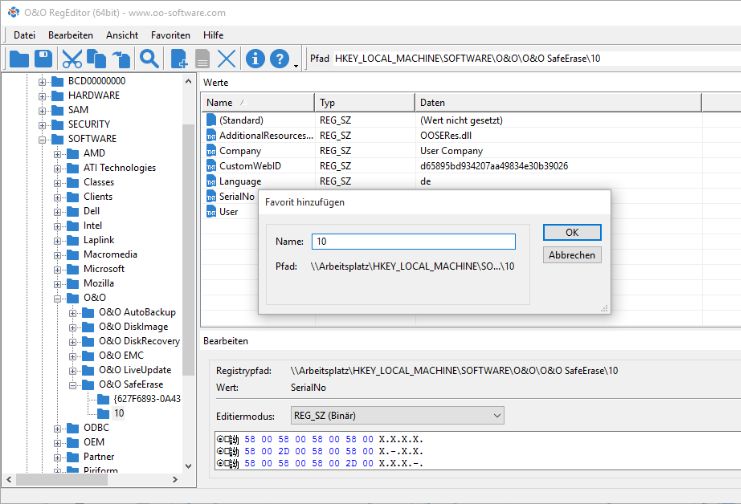This screenshot has height=504, width=741.
Task: Expand the O&O AutoBackup node
Action: click(x=73, y=313)
